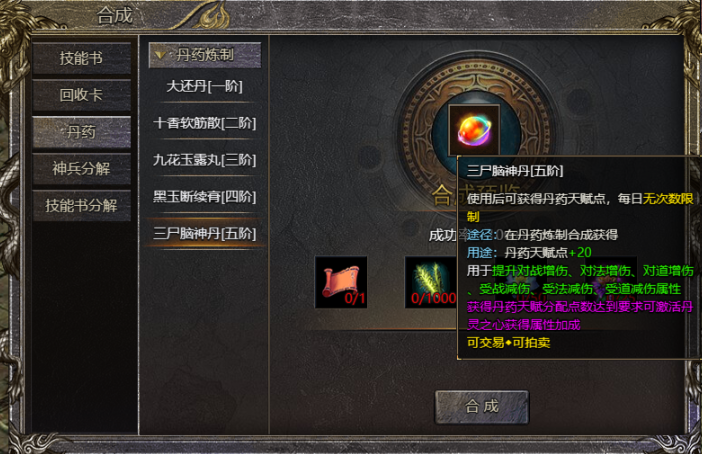
Task: Open the 回收卡 tab
Action: pyautogui.click(x=81, y=95)
